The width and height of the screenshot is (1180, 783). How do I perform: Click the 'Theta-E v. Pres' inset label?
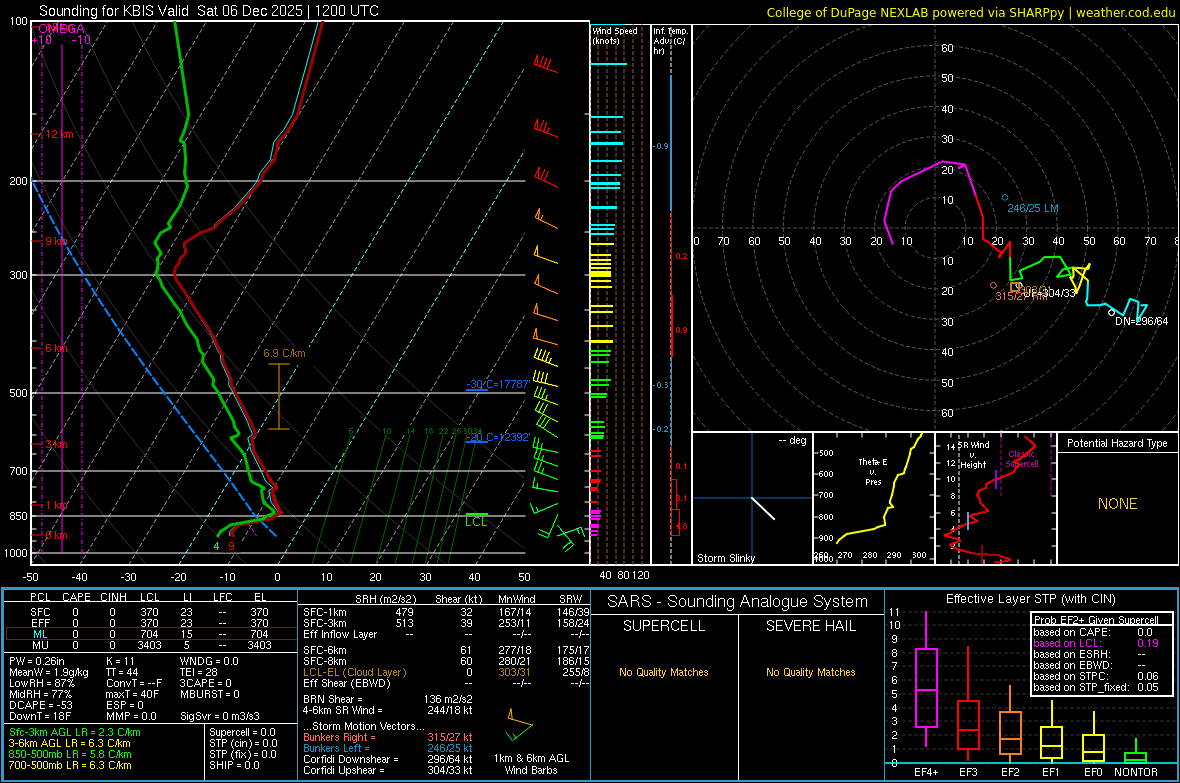click(x=873, y=472)
